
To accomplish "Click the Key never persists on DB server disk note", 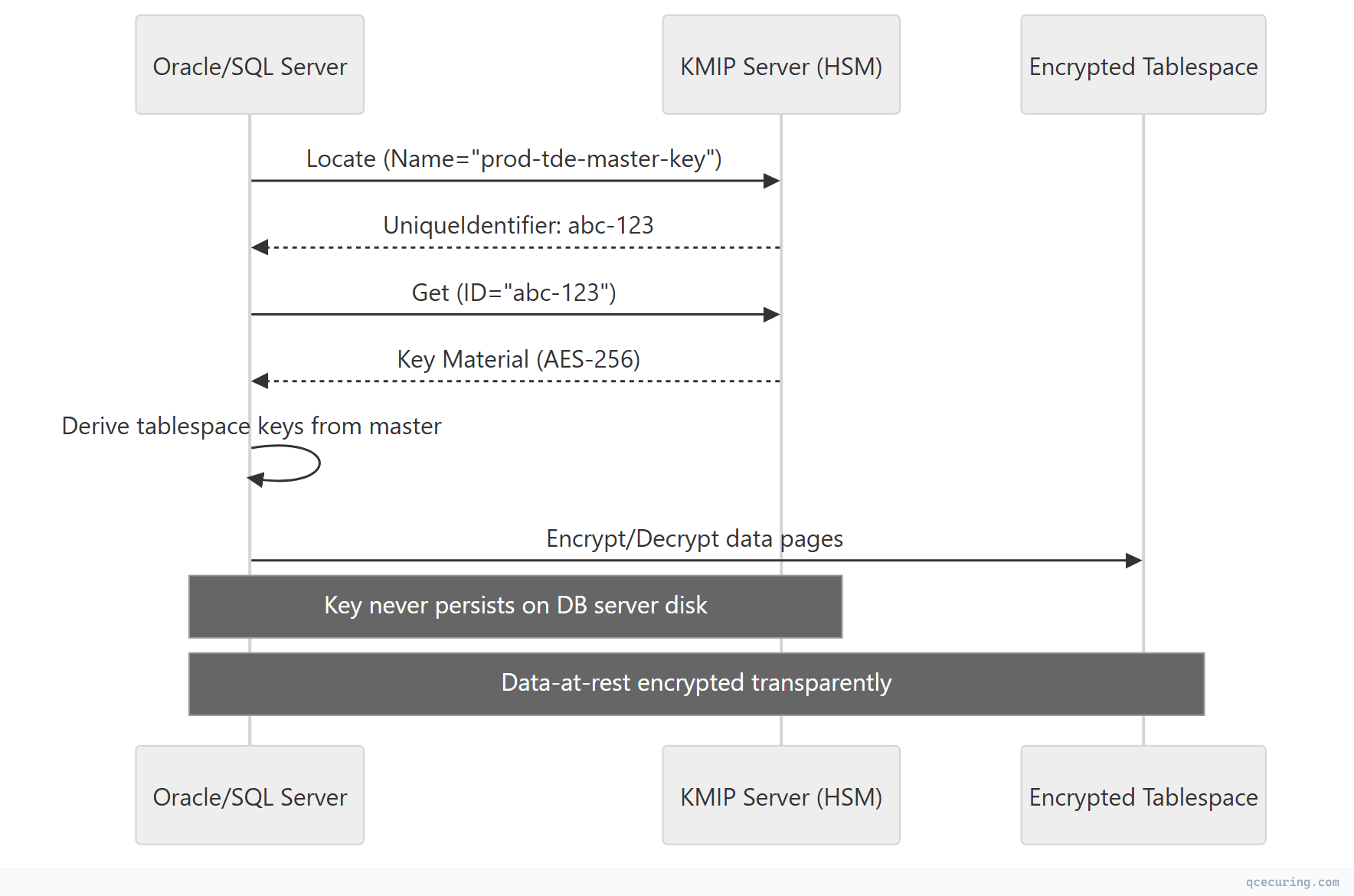I will tap(515, 607).
